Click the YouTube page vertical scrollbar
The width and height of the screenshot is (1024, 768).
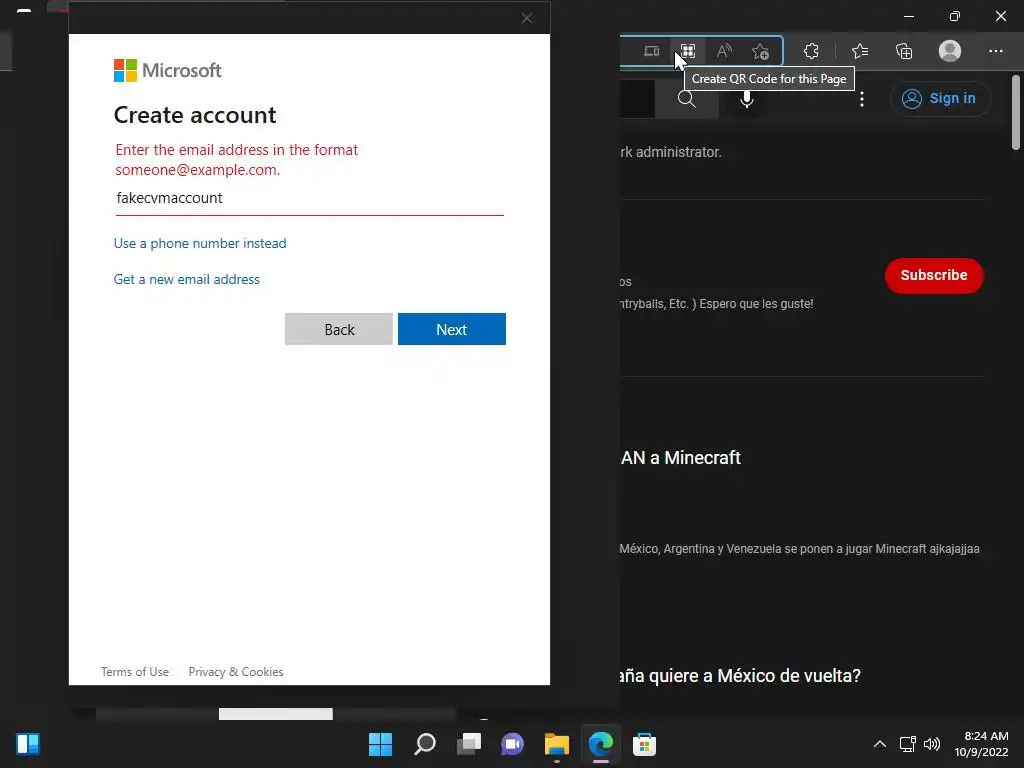[x=1016, y=112]
